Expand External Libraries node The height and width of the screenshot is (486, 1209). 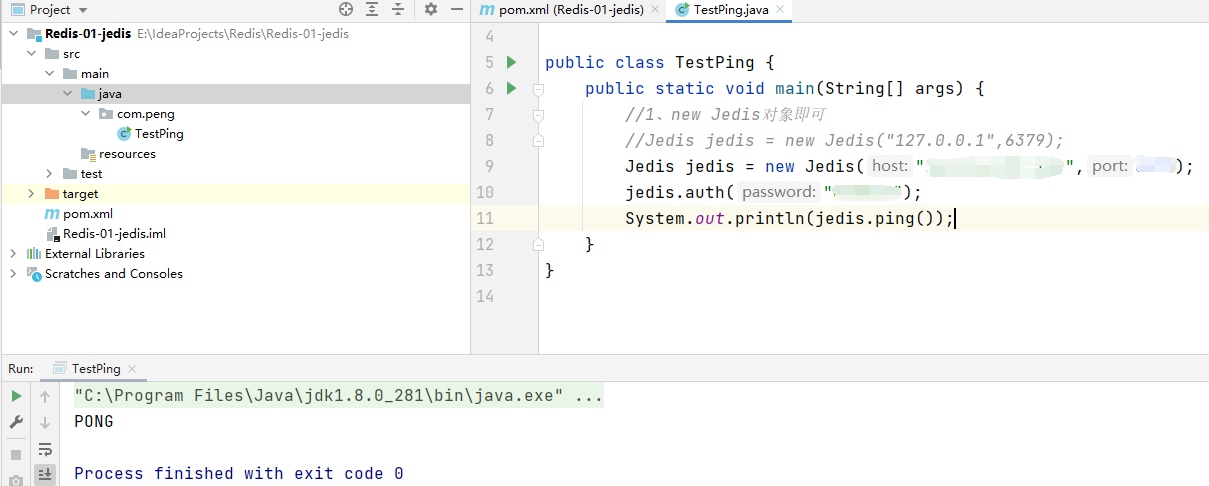(13, 253)
